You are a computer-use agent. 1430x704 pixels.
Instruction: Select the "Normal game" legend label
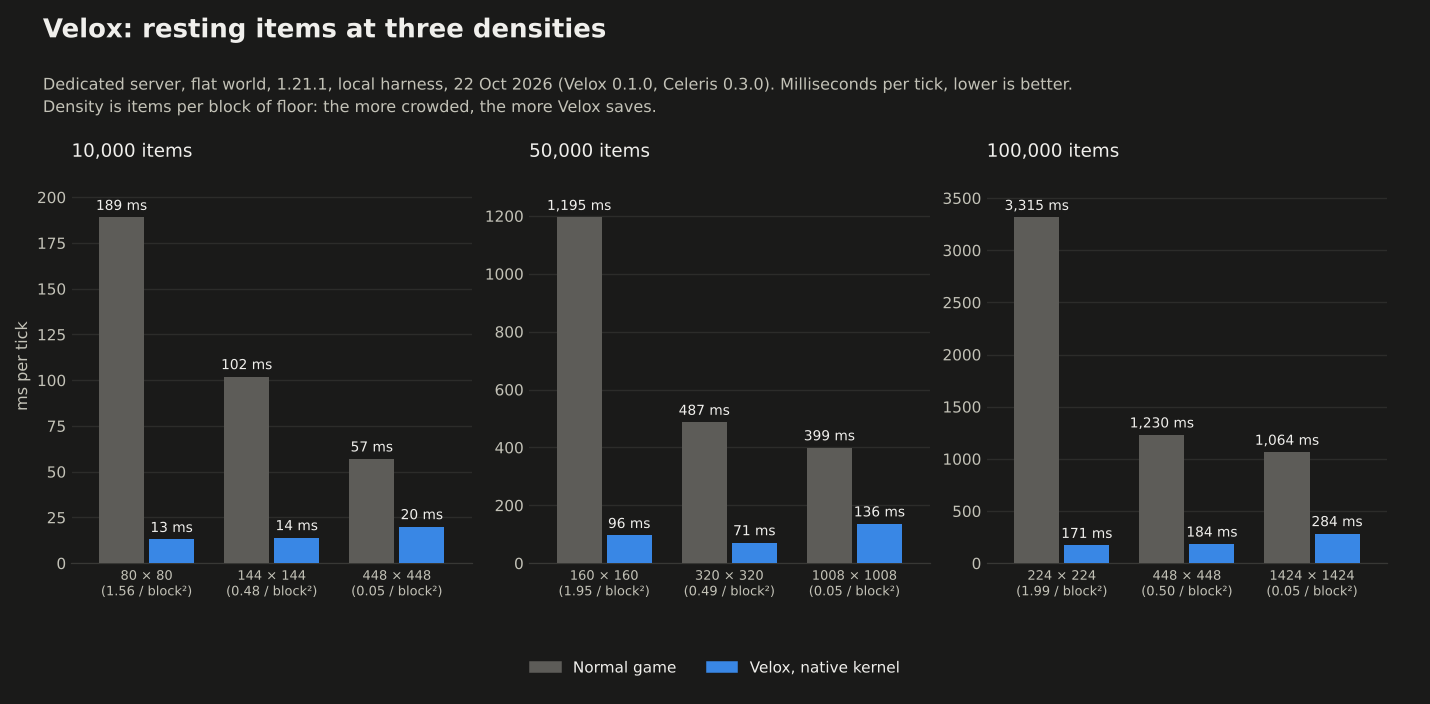[624, 667]
